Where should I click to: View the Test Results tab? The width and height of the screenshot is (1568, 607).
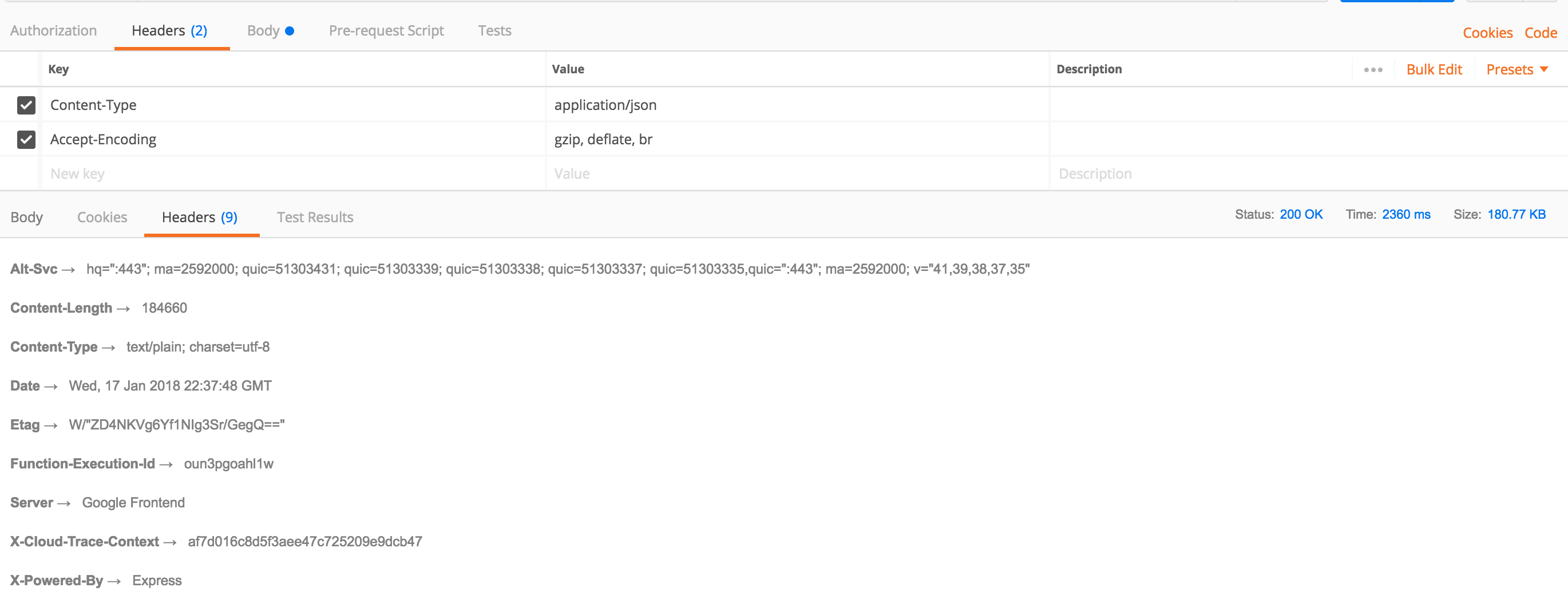point(315,218)
